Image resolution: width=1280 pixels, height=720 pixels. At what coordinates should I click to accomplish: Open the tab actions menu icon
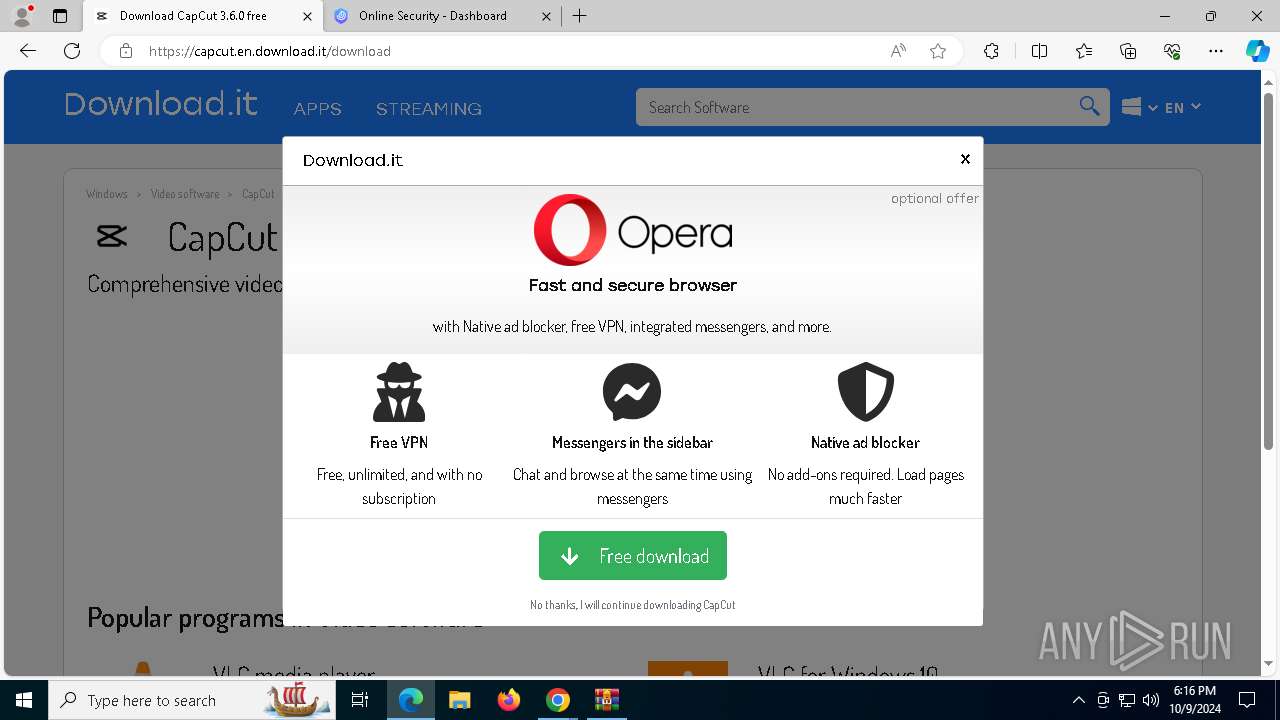pos(60,16)
